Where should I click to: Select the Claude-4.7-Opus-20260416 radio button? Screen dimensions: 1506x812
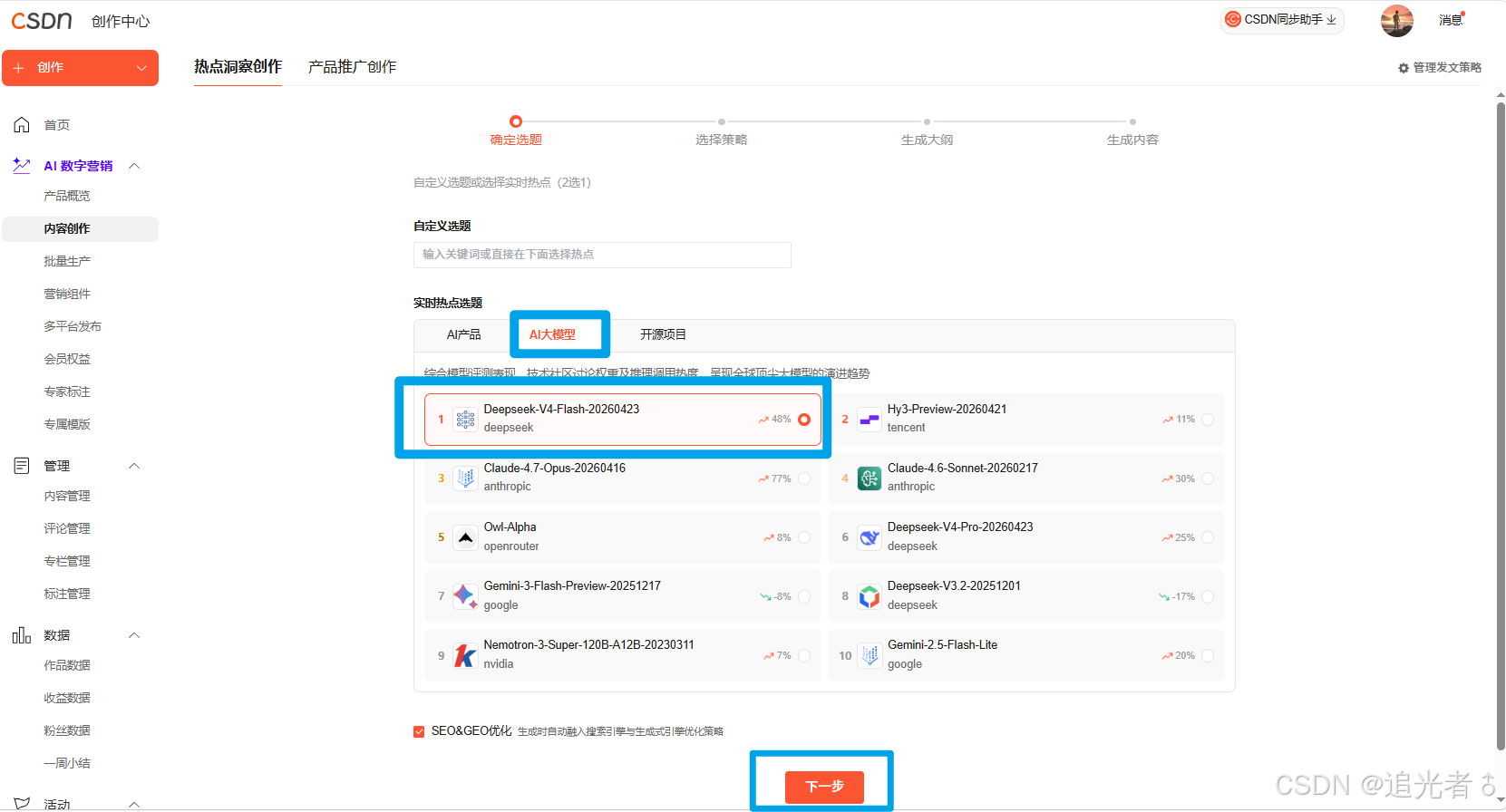pyautogui.click(x=804, y=478)
